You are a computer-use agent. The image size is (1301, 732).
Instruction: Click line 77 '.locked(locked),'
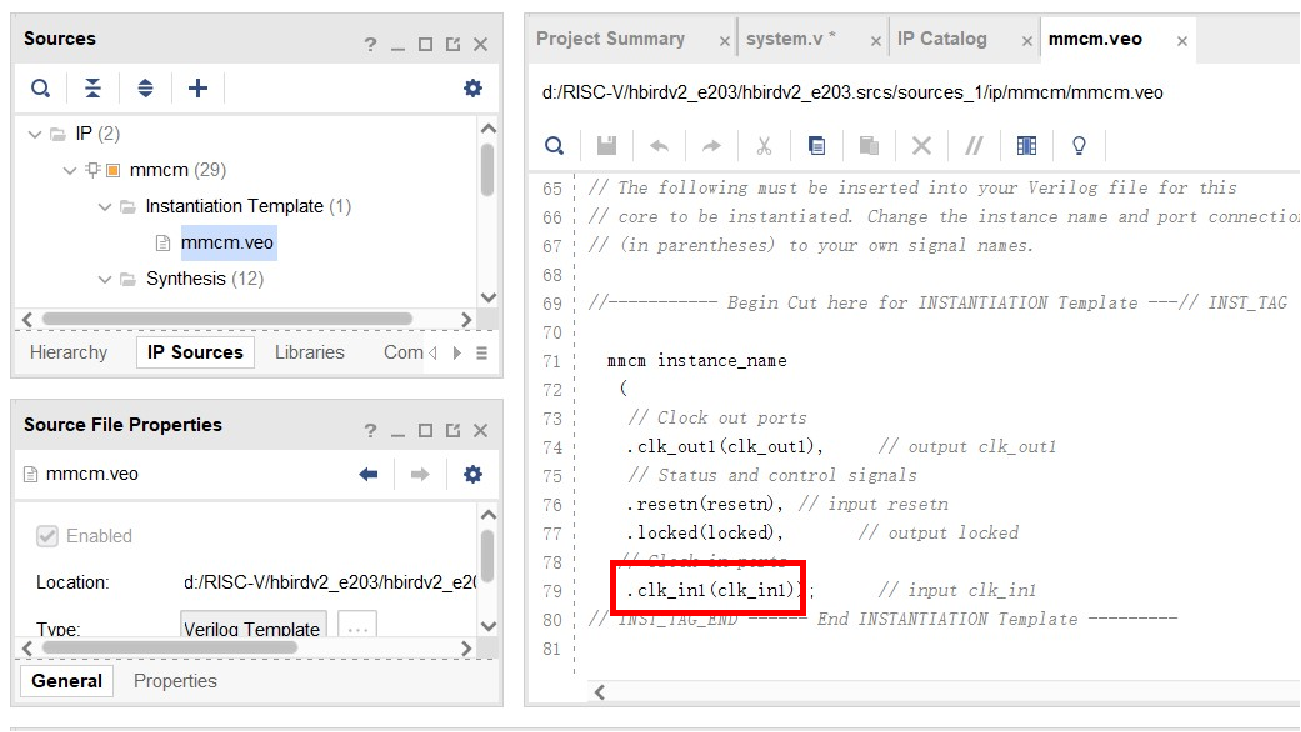point(705,533)
